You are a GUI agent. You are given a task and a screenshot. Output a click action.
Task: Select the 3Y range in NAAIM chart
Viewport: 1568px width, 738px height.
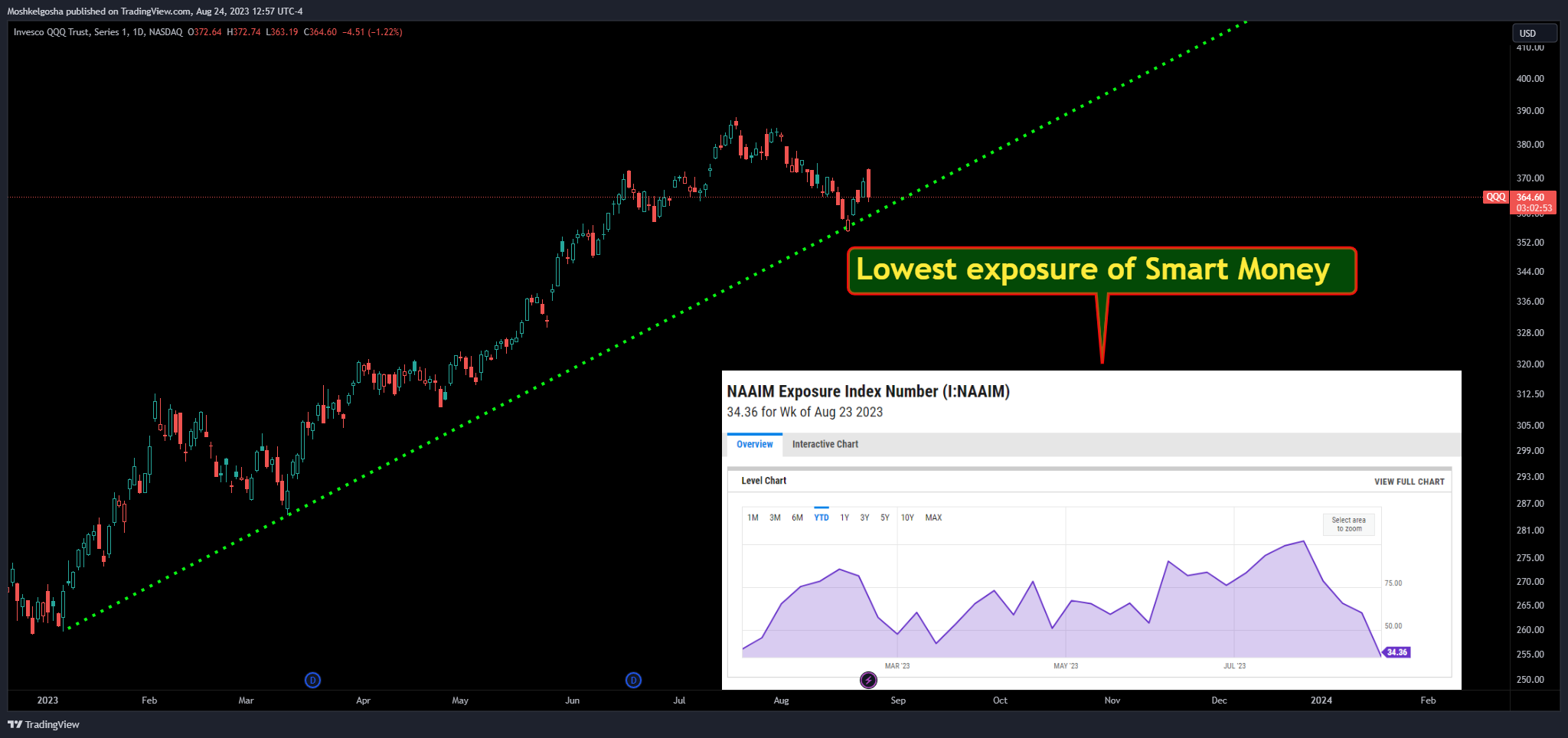pos(864,518)
